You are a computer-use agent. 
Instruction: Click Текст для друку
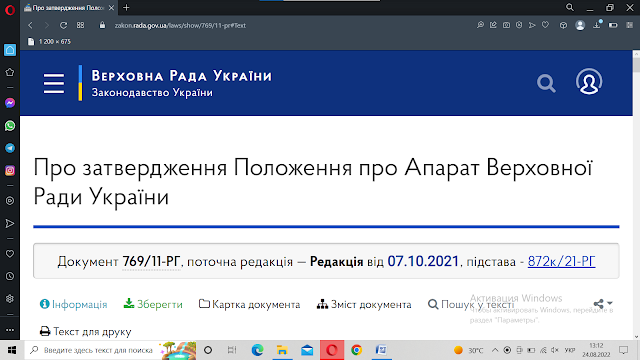[85, 331]
